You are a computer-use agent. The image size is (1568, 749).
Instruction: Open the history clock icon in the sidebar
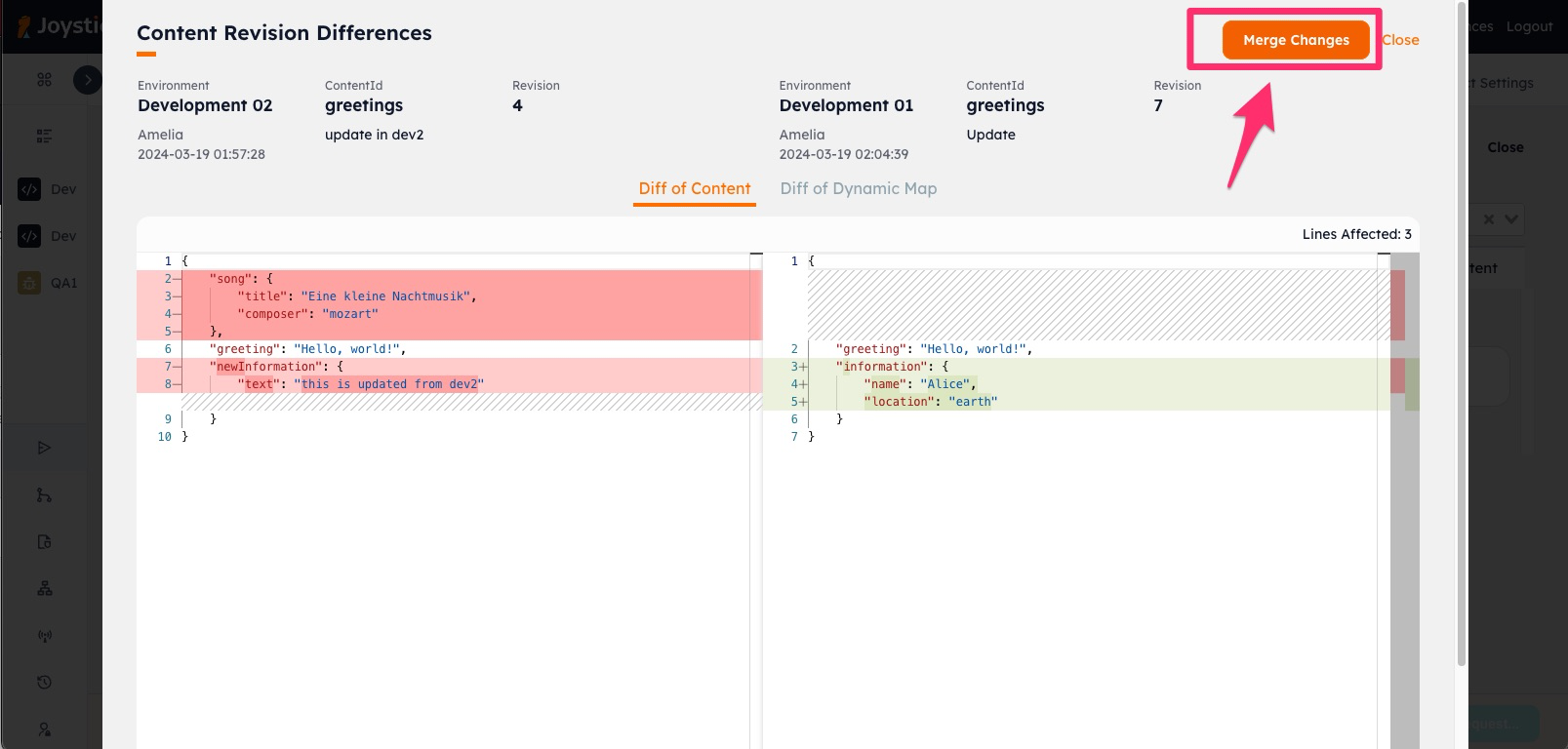44,683
